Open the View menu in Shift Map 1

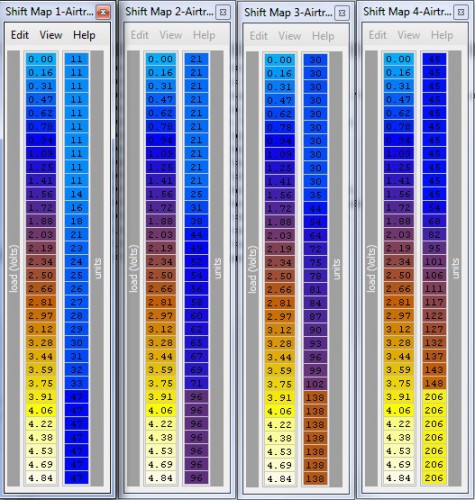coord(51,35)
